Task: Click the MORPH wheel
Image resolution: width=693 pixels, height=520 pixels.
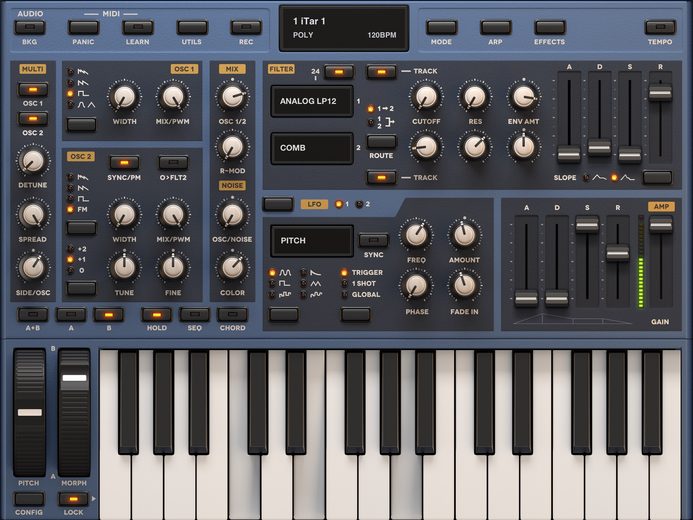Action: [74, 412]
